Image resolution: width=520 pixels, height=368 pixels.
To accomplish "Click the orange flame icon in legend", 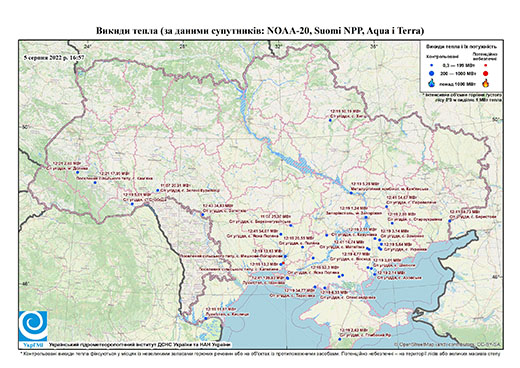I will pos(486,83).
